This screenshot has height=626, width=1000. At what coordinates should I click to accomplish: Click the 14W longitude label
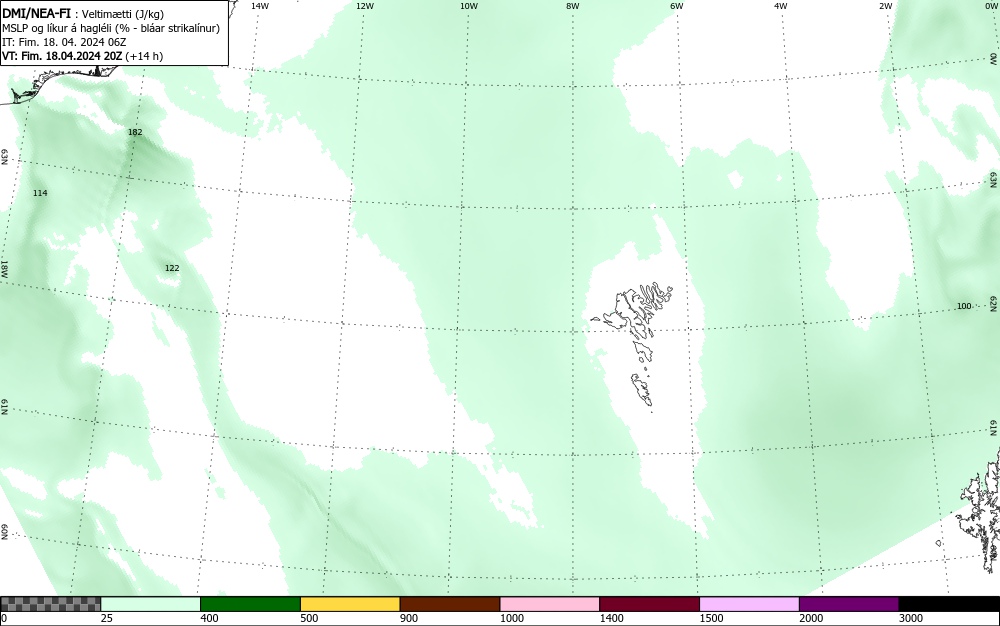[260, 6]
